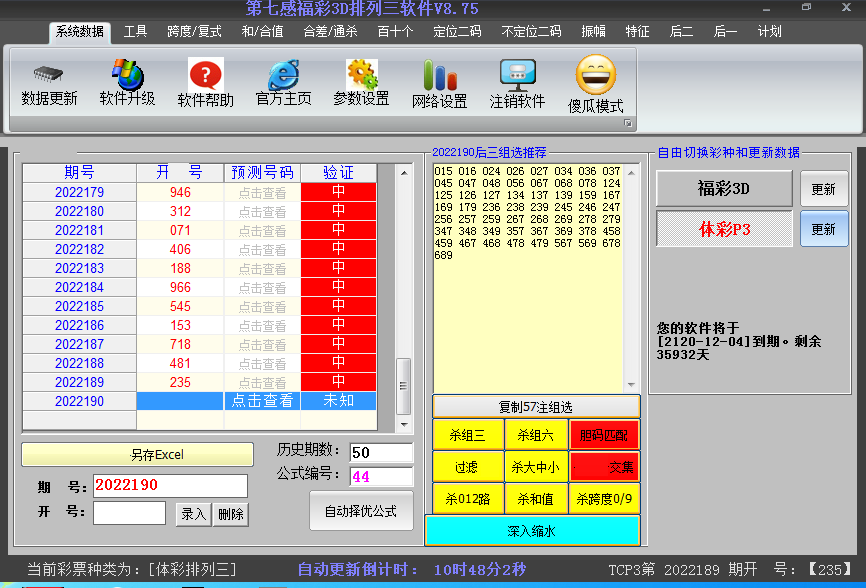Open 软件帮助 help icon
Viewport: 866px width, 588px height.
(x=205, y=74)
